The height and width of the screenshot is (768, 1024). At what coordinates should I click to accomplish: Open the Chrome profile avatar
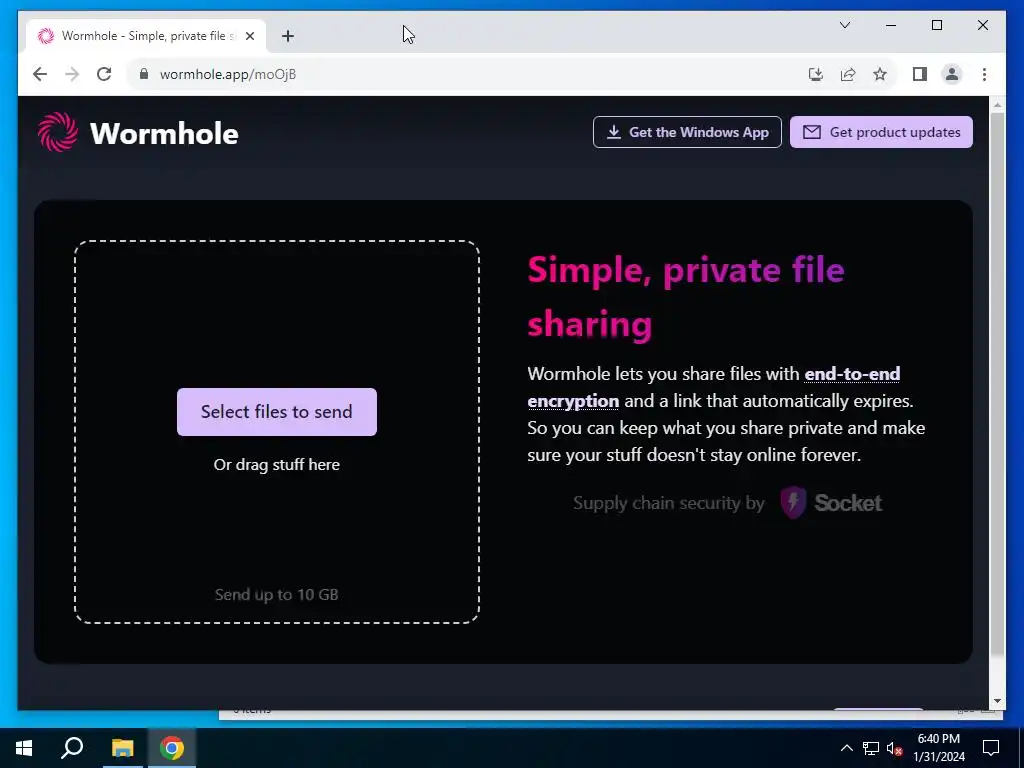pos(952,74)
